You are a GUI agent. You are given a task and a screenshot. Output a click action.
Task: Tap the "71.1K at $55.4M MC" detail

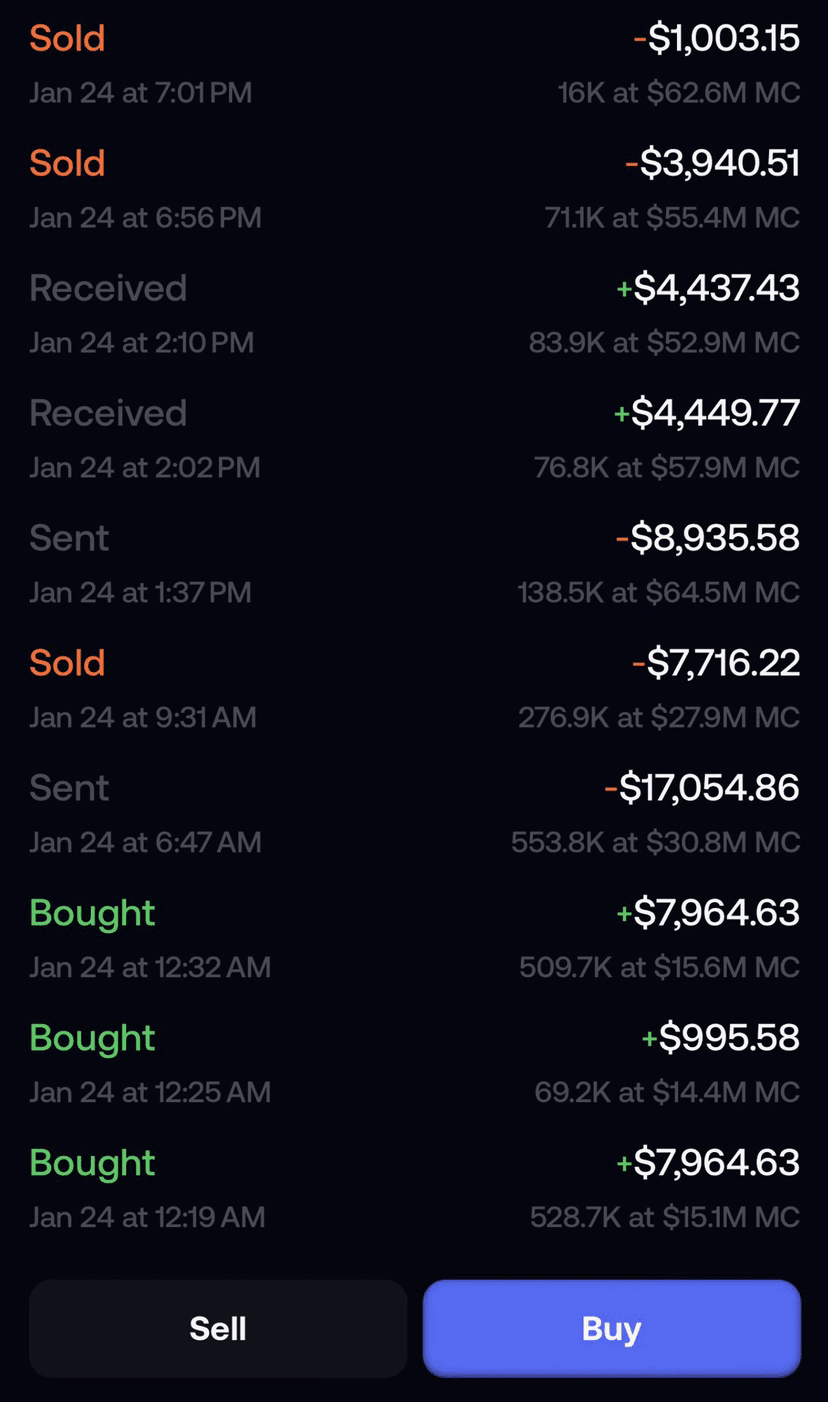tap(672, 218)
